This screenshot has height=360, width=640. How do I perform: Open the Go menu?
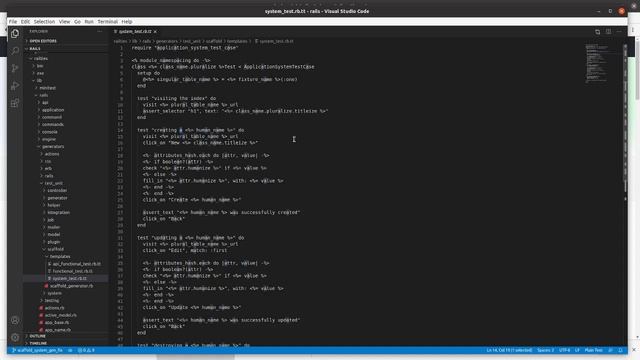pos(77,22)
